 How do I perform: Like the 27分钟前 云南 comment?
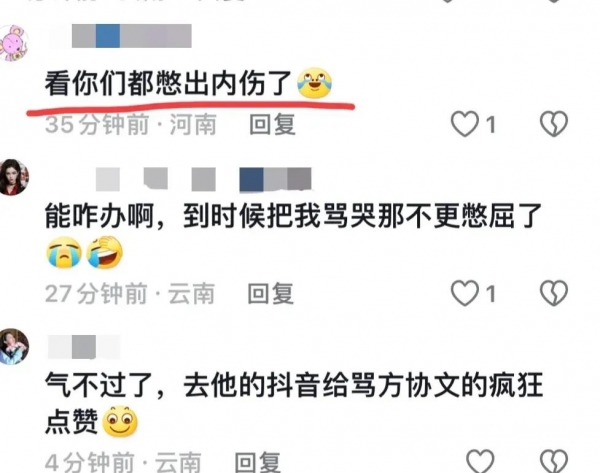pyautogui.click(x=465, y=293)
